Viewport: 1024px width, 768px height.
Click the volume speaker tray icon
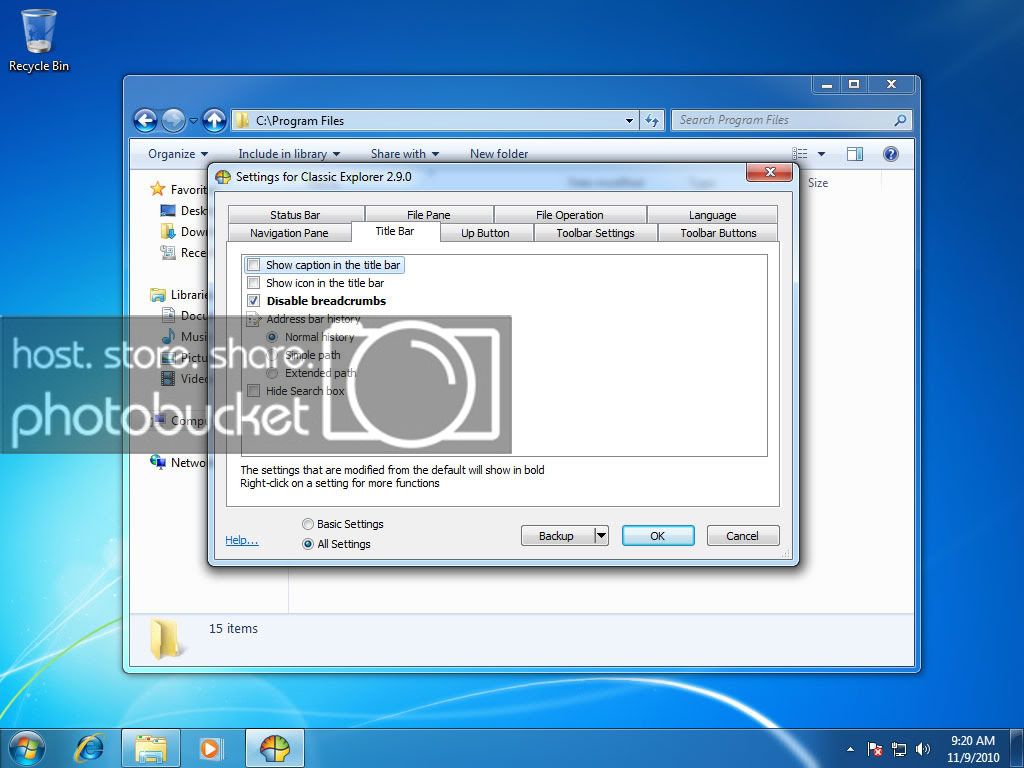tap(922, 749)
